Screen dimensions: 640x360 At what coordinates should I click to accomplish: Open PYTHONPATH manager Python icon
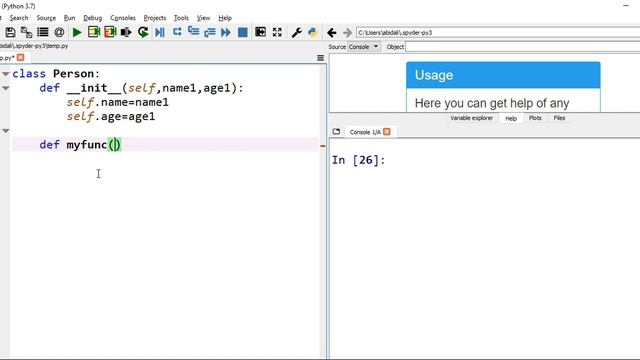313,32
